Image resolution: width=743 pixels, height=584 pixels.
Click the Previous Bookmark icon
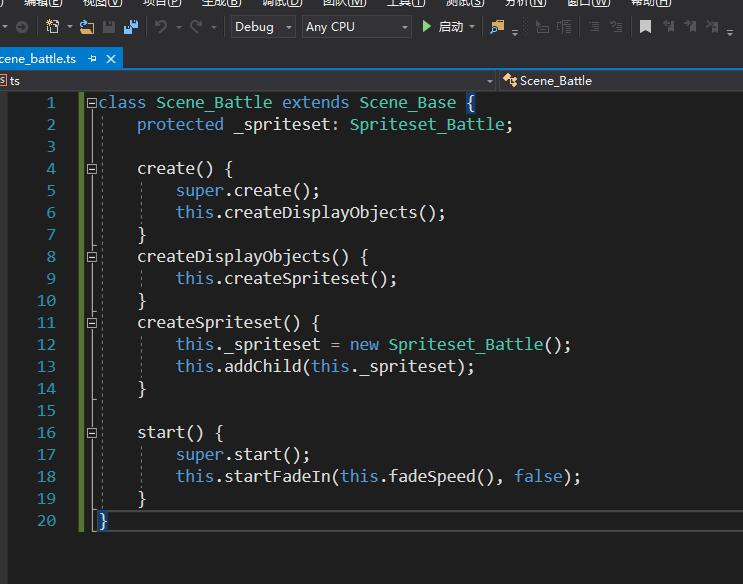669,27
